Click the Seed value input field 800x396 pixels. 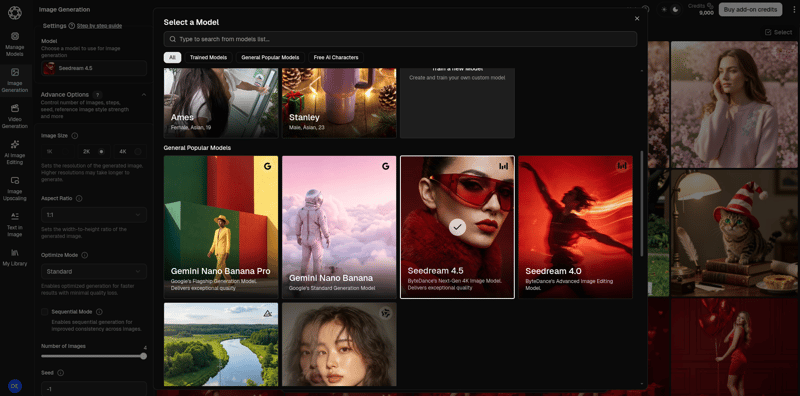[x=94, y=389]
